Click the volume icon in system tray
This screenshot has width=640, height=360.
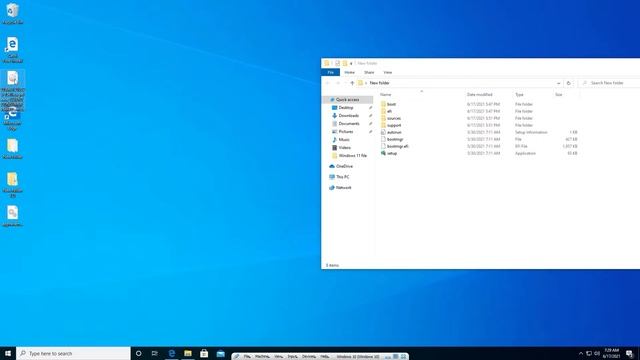point(597,353)
